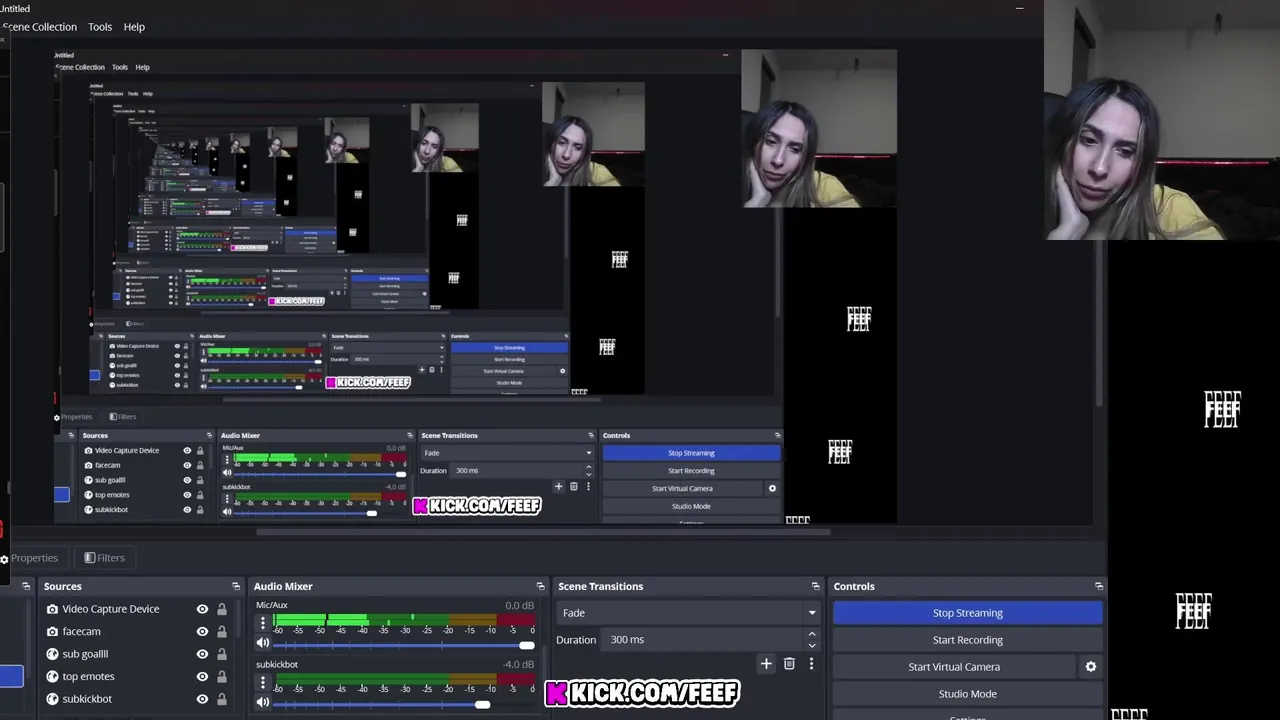1280x720 pixels.
Task: Hide the sub goallll source
Action: (202, 654)
